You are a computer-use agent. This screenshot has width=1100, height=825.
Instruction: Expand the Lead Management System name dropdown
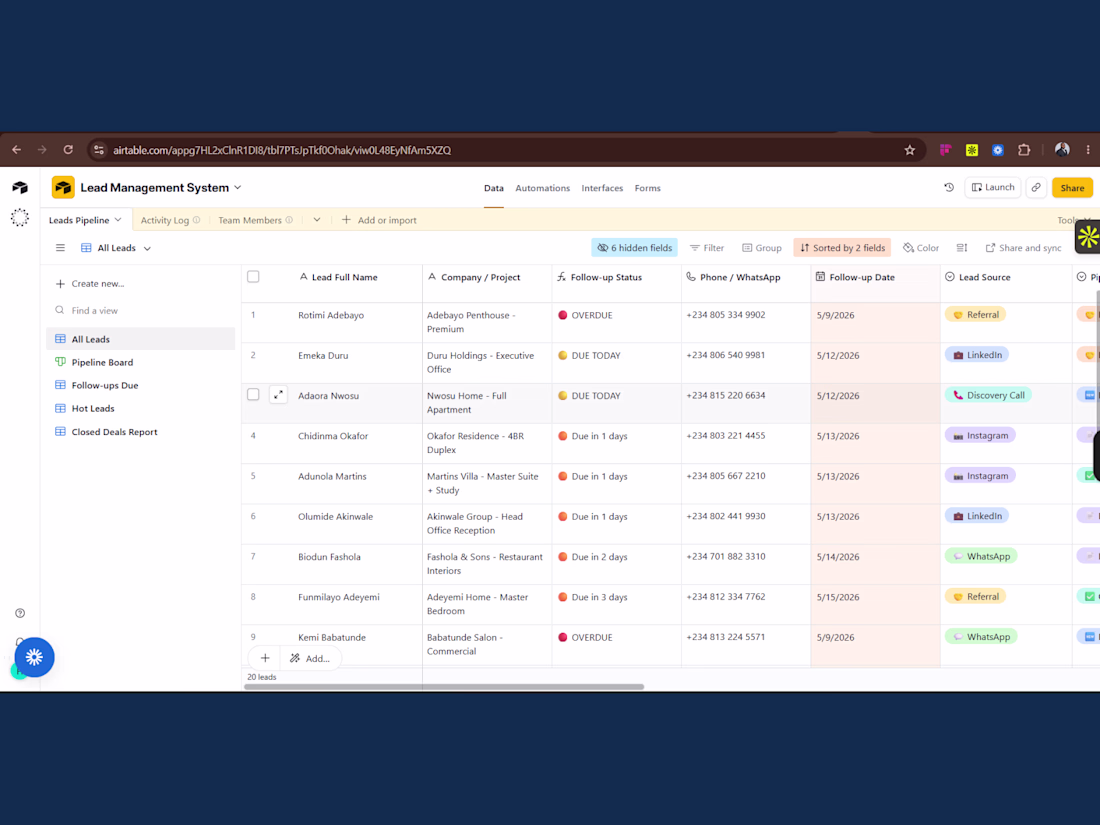pyautogui.click(x=238, y=187)
